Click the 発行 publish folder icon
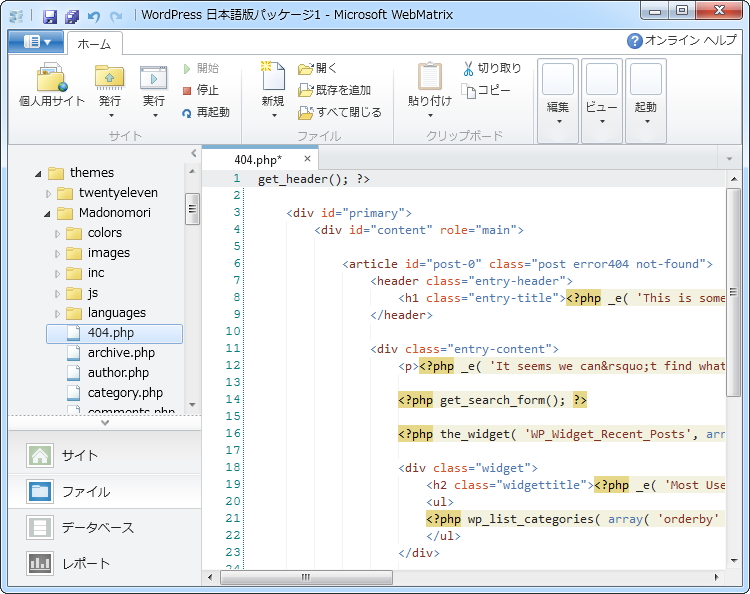The height and width of the screenshot is (594, 750). tap(110, 77)
